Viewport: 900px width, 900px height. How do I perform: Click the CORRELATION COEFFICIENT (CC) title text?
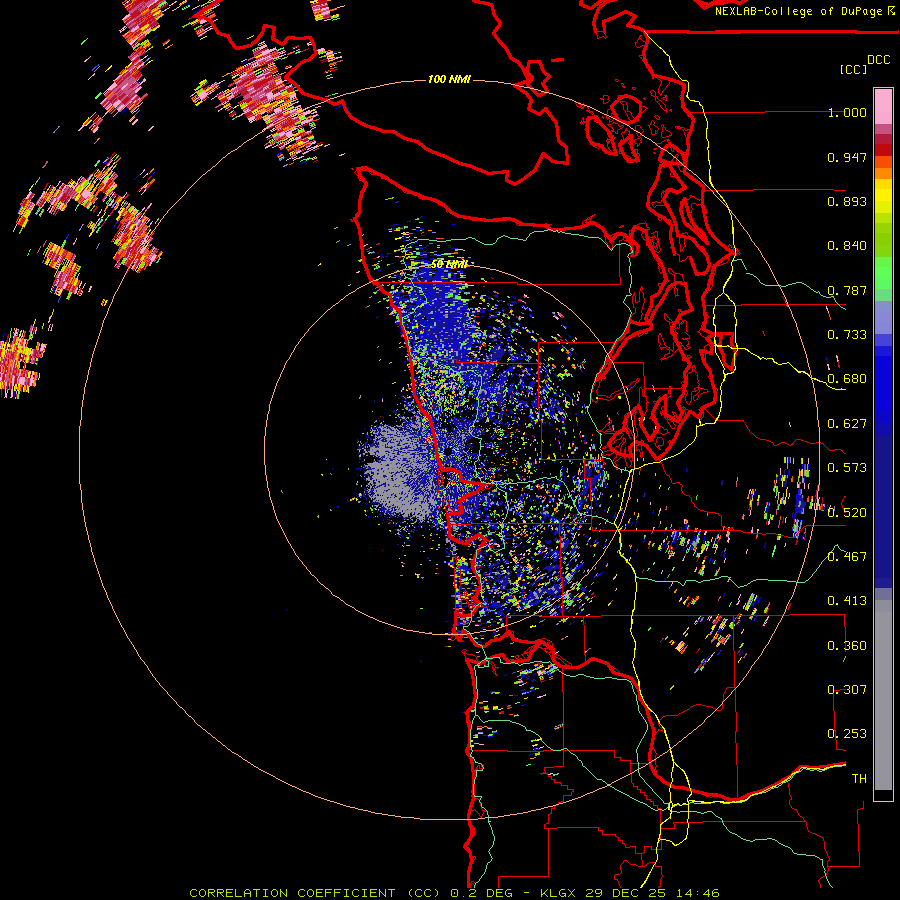(x=315, y=893)
